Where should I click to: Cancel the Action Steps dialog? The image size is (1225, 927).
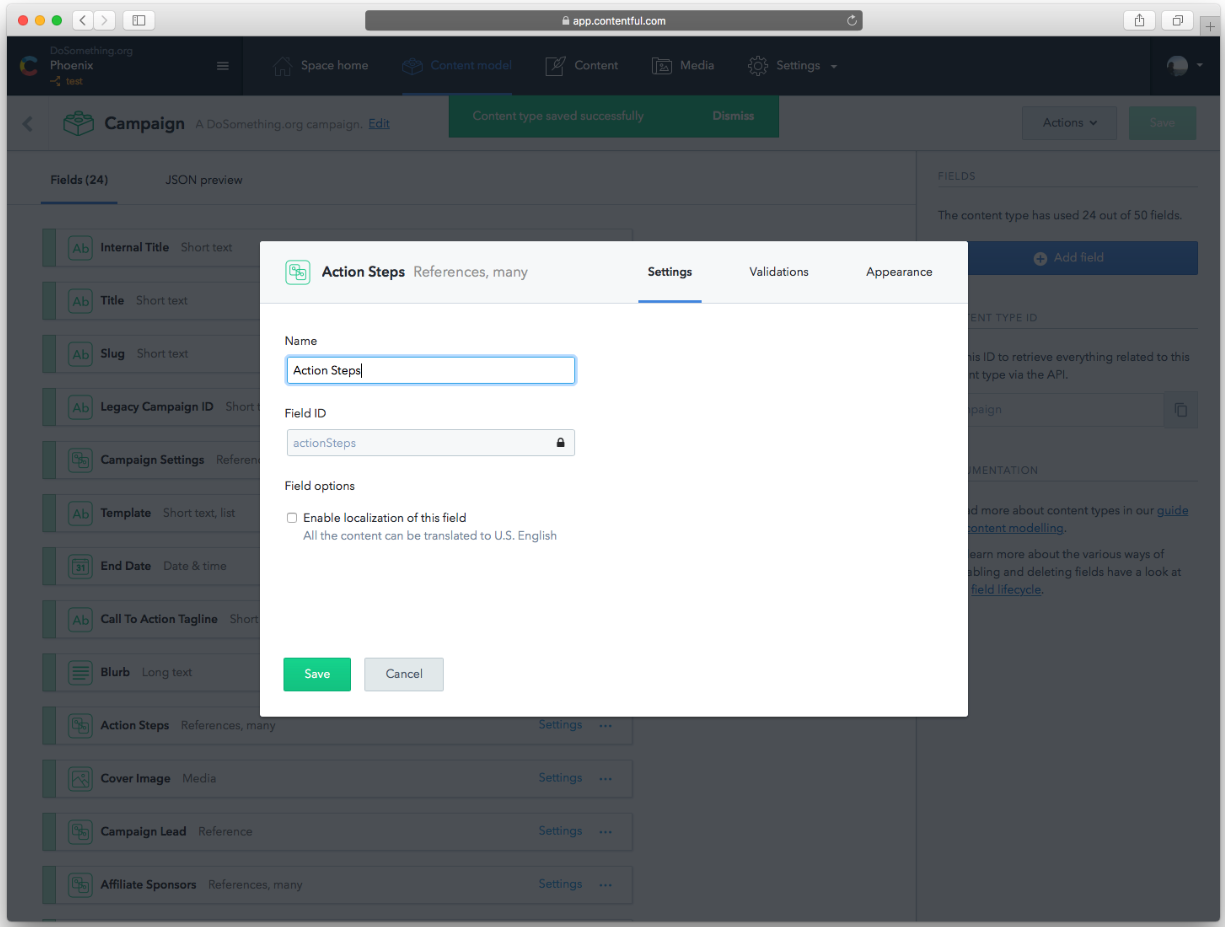[404, 674]
